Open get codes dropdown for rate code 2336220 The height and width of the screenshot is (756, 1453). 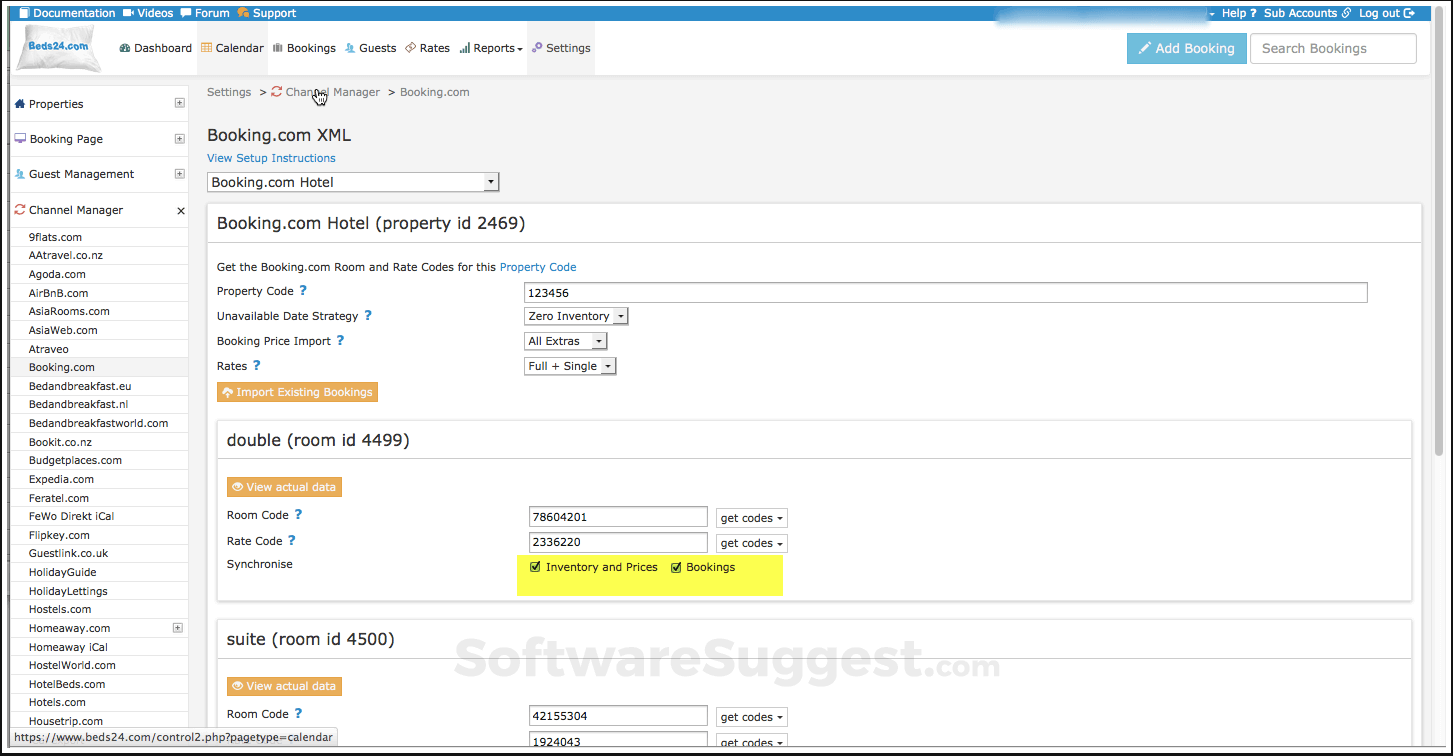[752, 543]
